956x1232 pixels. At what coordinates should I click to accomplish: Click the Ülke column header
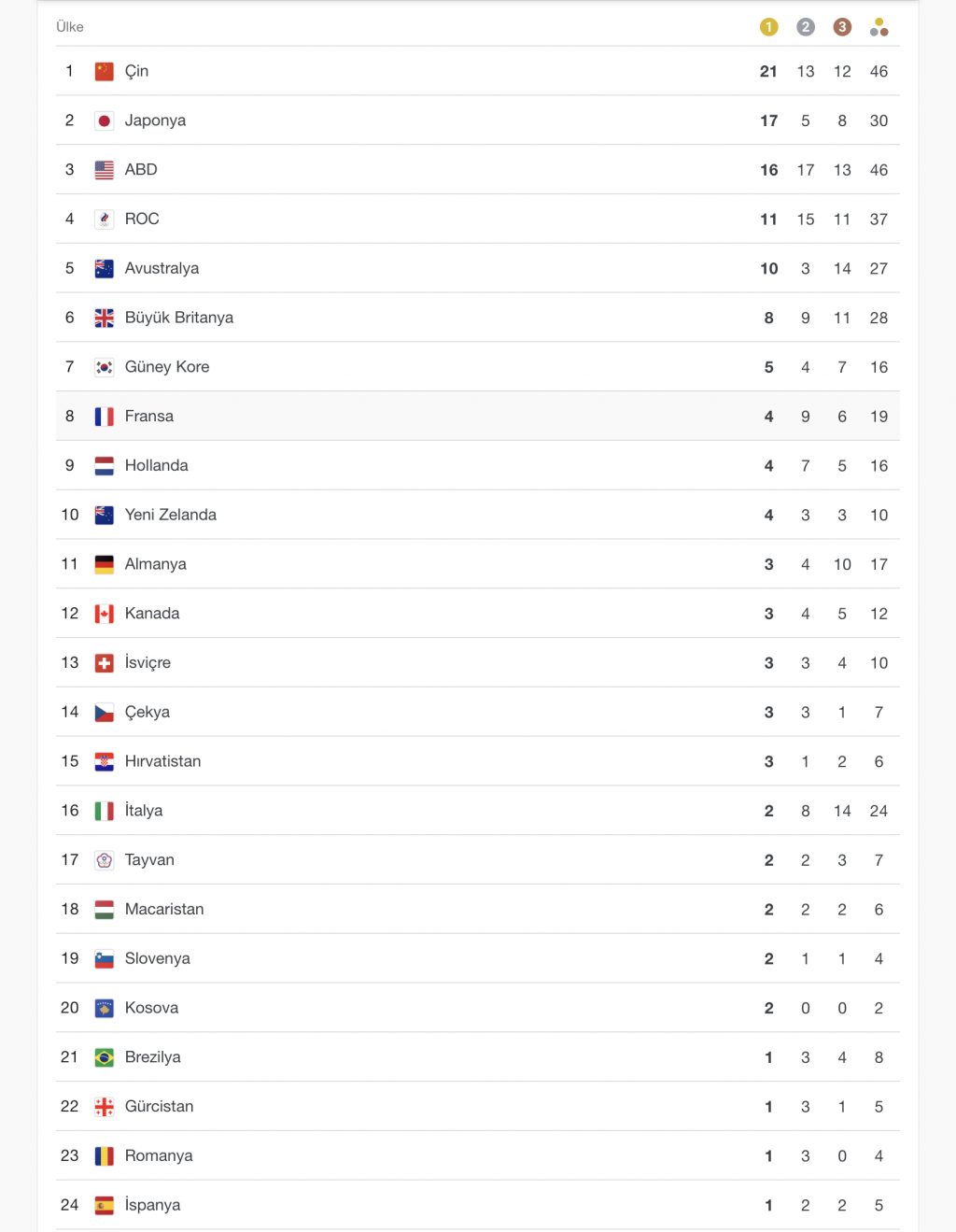pos(70,27)
